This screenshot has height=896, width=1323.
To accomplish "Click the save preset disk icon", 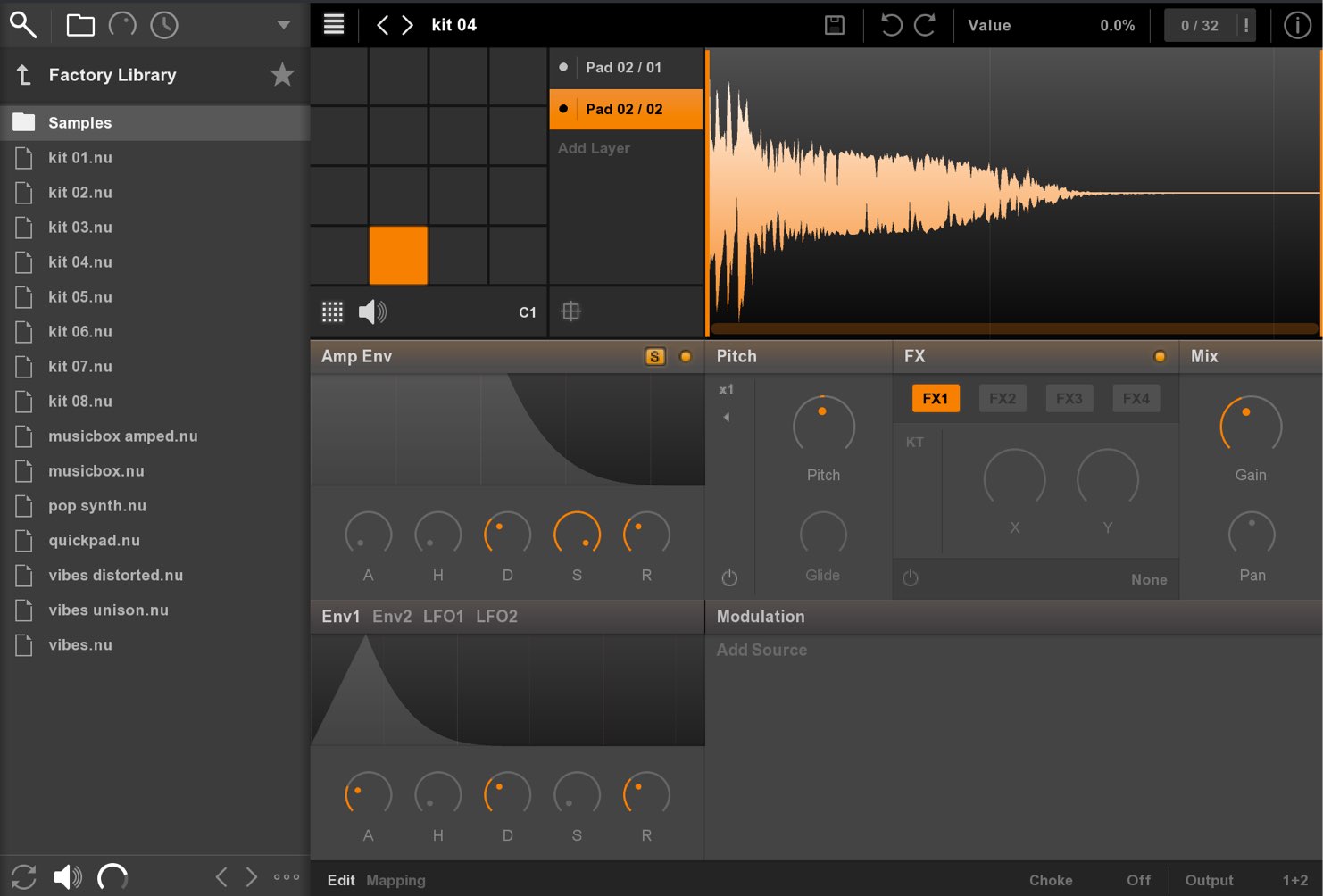I will click(x=835, y=25).
